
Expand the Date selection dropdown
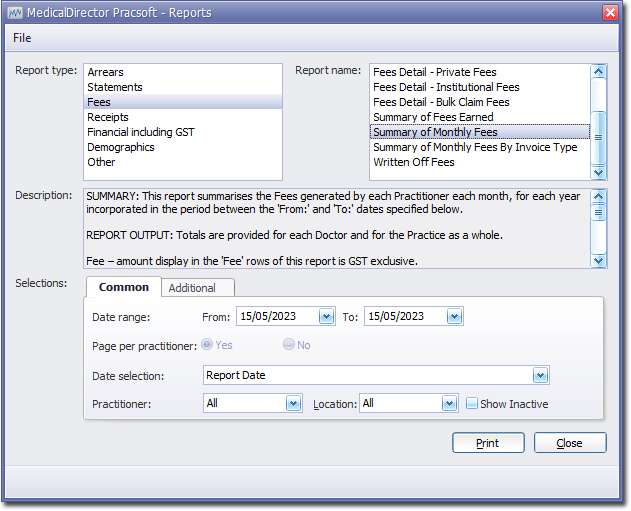(x=540, y=376)
